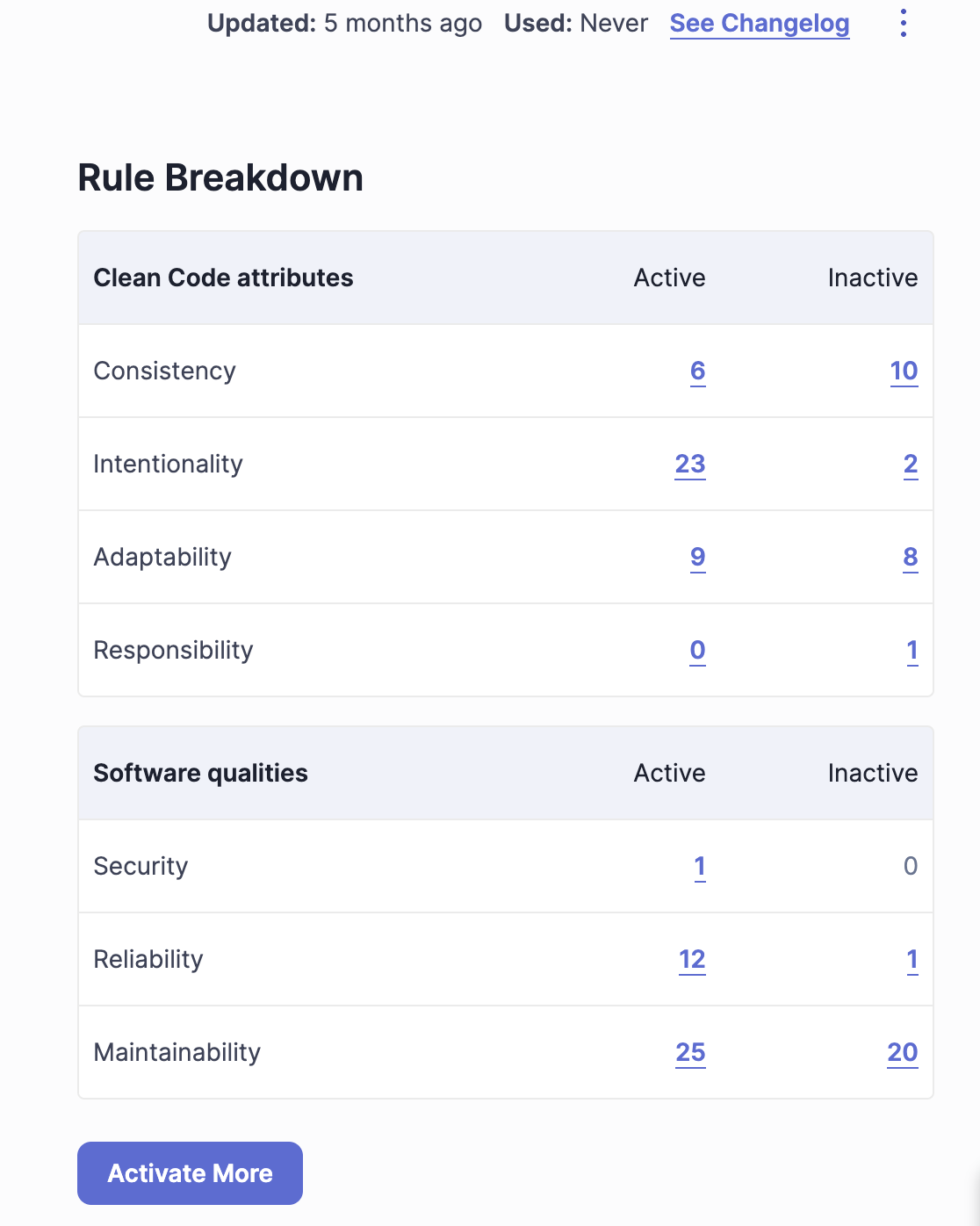
Task: Click the Consistency attribute row label
Action: click(x=164, y=371)
